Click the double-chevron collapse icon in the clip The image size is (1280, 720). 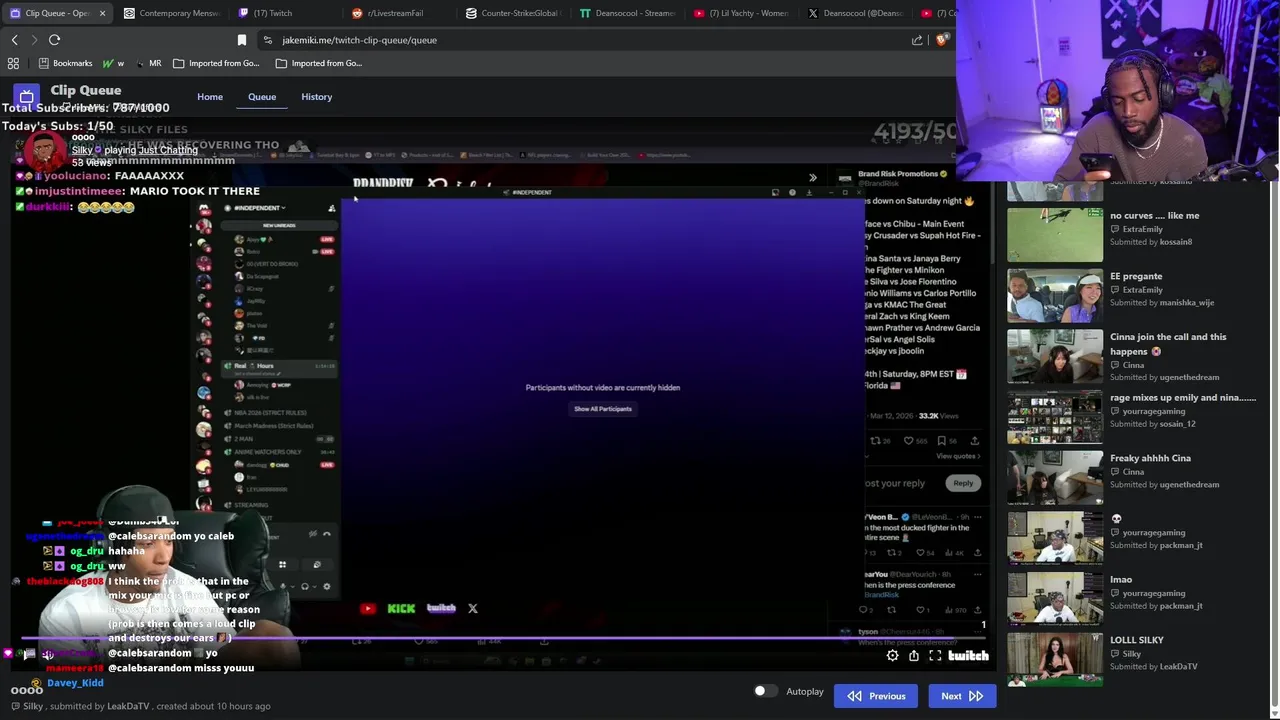coord(813,178)
